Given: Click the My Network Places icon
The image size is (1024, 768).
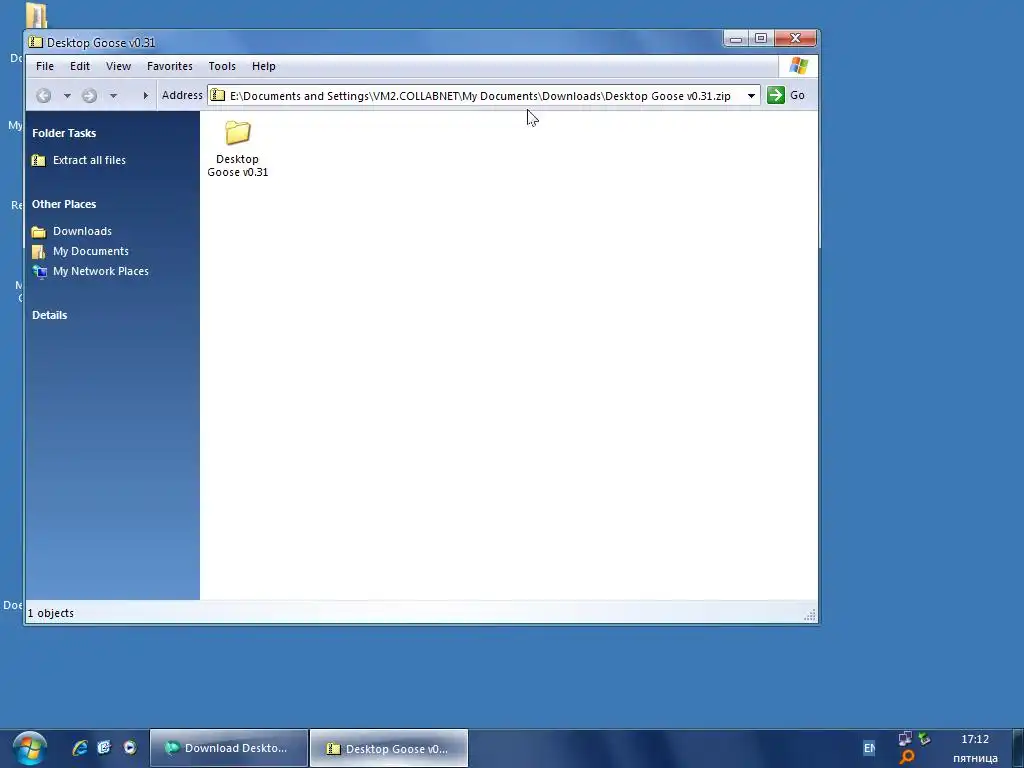Looking at the screenshot, I should click(x=40, y=272).
